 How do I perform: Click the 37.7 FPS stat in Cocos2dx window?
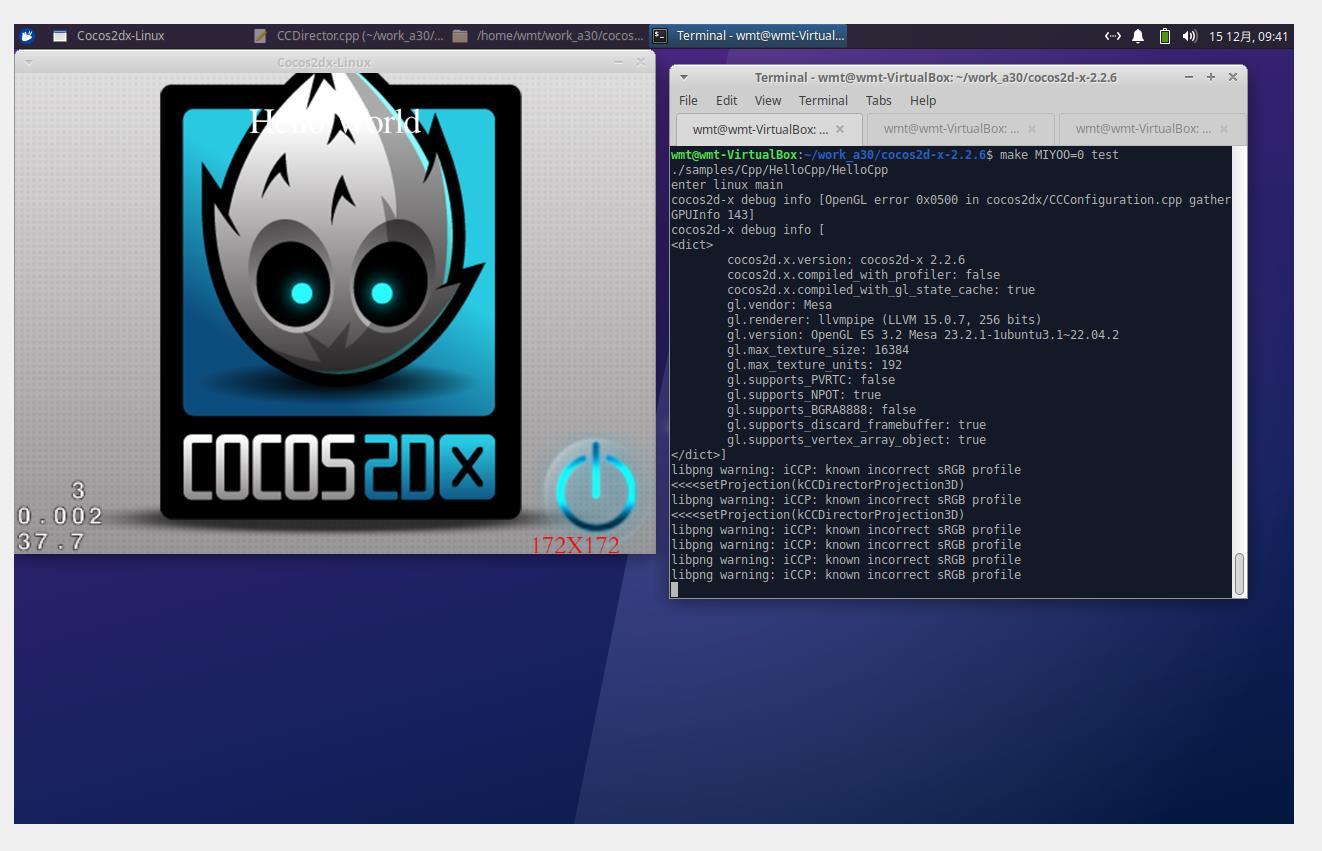51,542
